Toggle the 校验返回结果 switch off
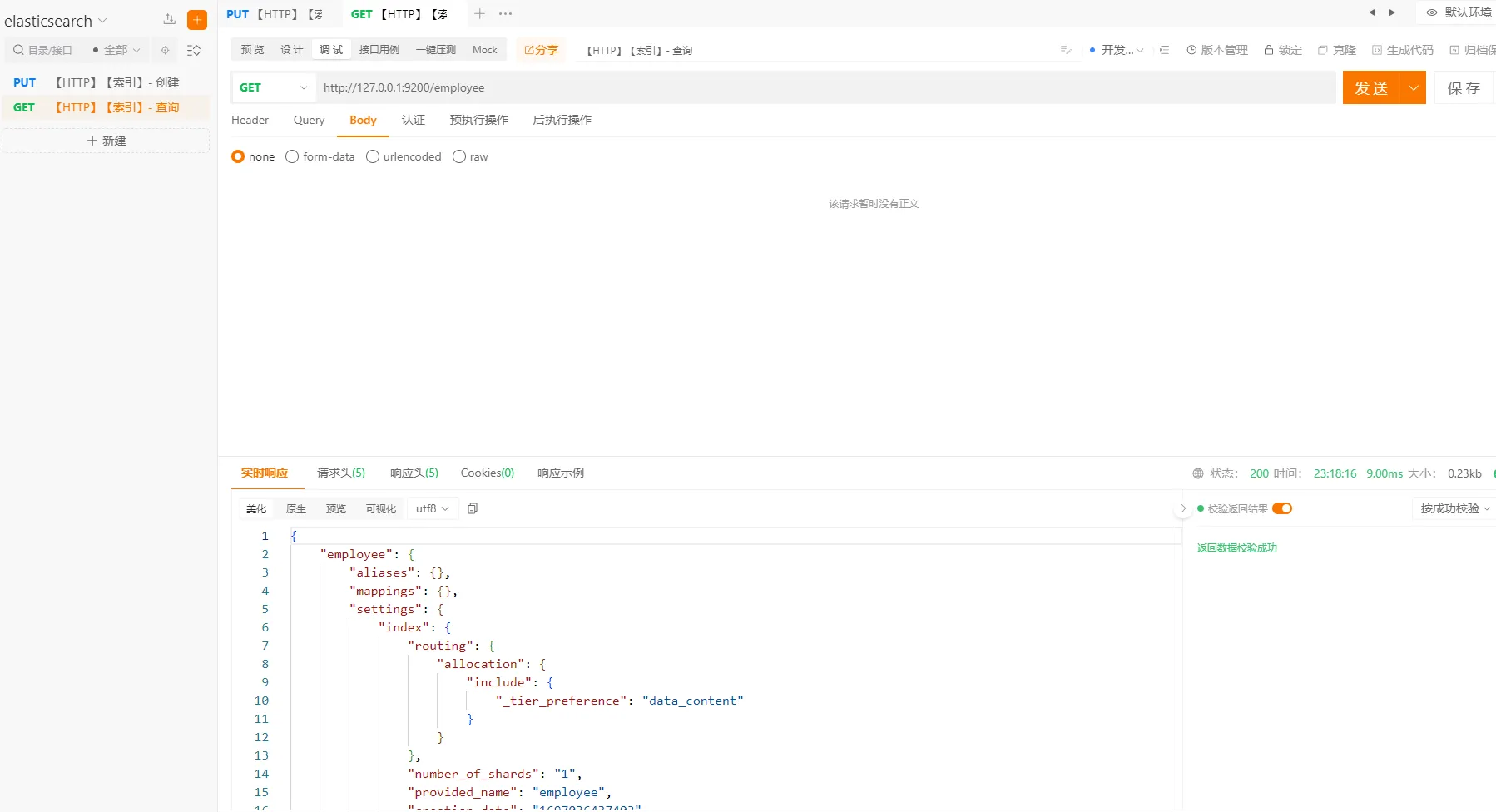This screenshot has height=812, width=1496. (x=1282, y=508)
